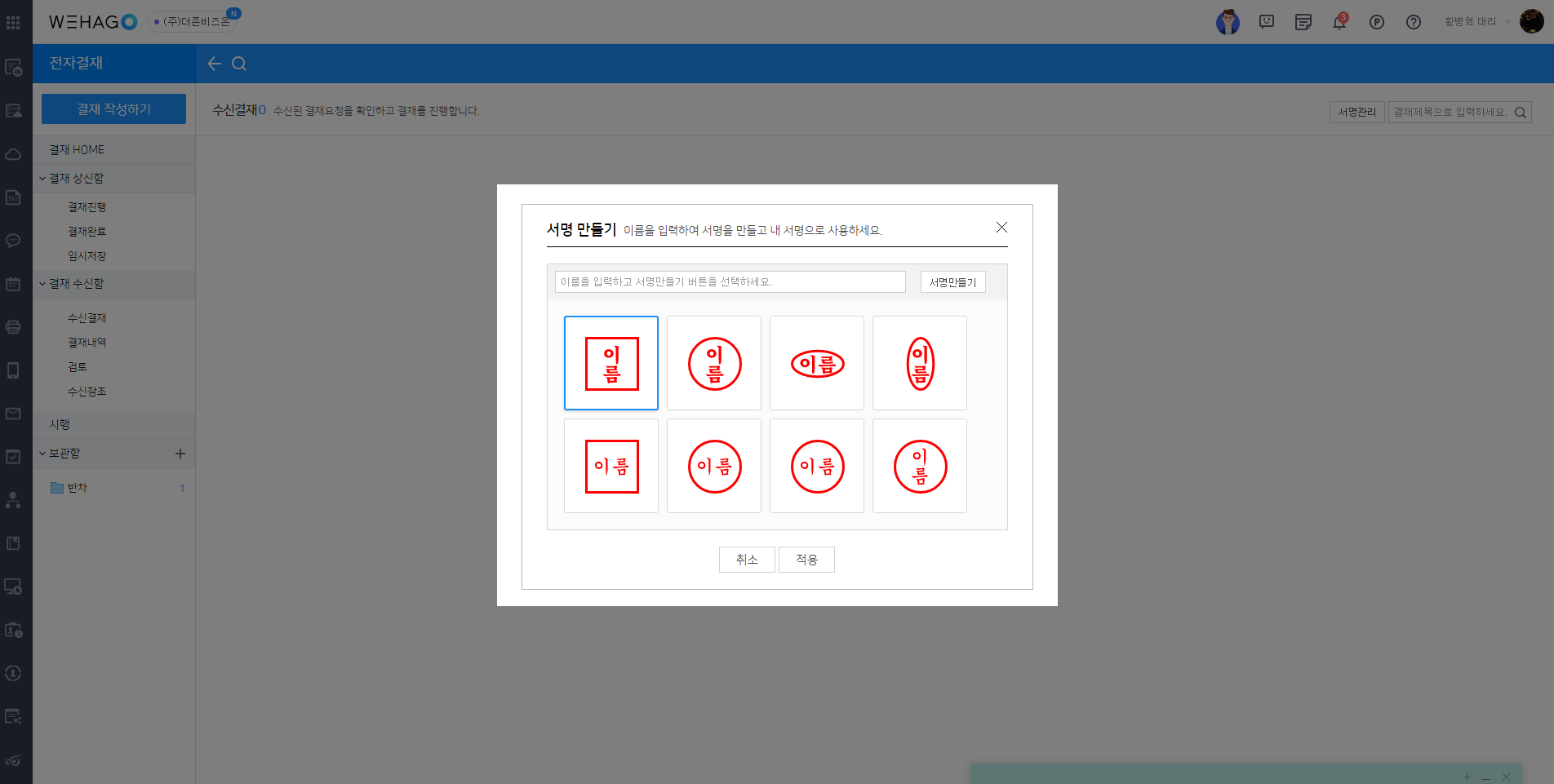
Task: Pick the square horizontal-text stamp style
Action: click(x=611, y=466)
